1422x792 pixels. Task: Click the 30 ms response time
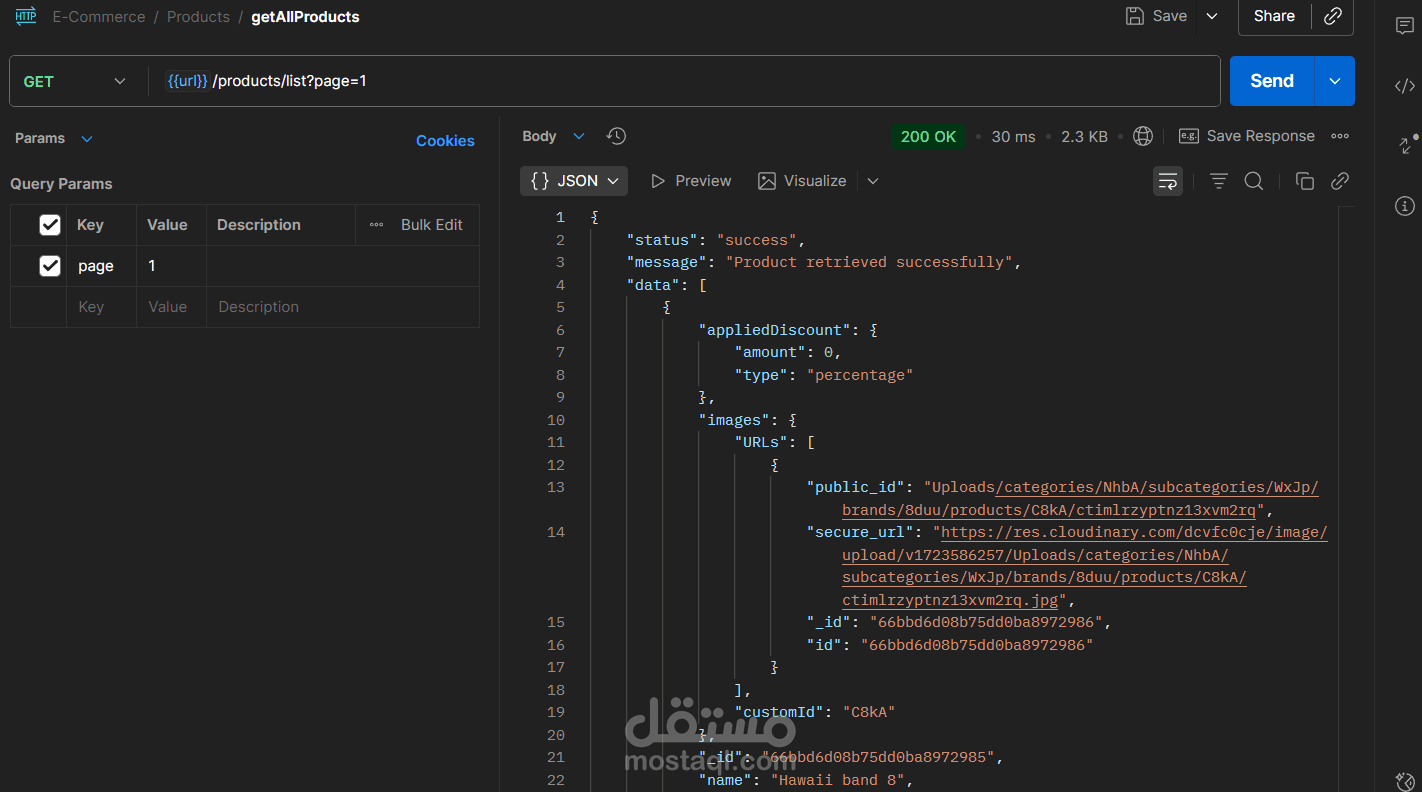tap(1013, 137)
